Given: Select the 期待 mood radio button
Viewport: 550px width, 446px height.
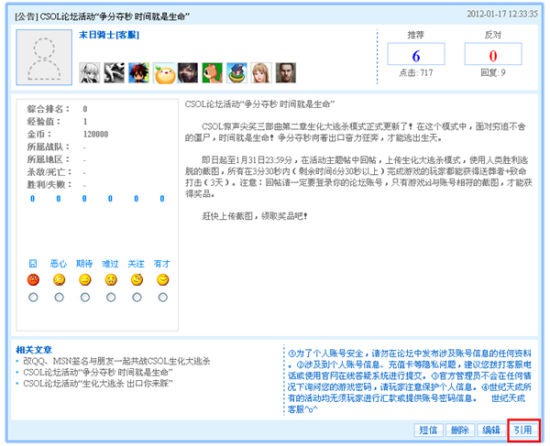Looking at the screenshot, I should tap(85, 297).
